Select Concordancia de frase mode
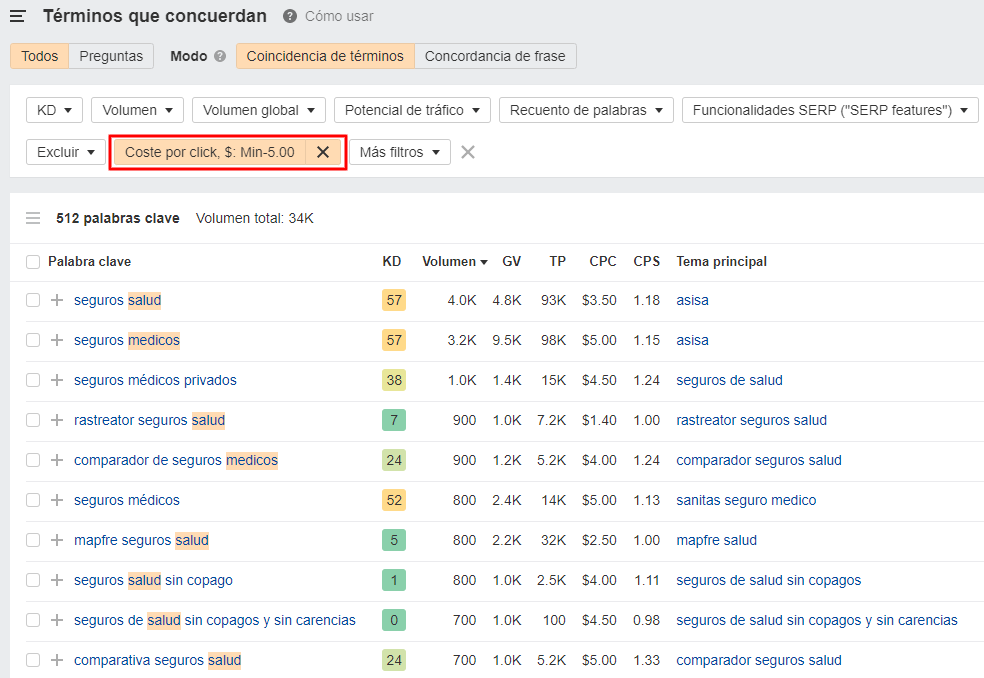 coord(495,56)
